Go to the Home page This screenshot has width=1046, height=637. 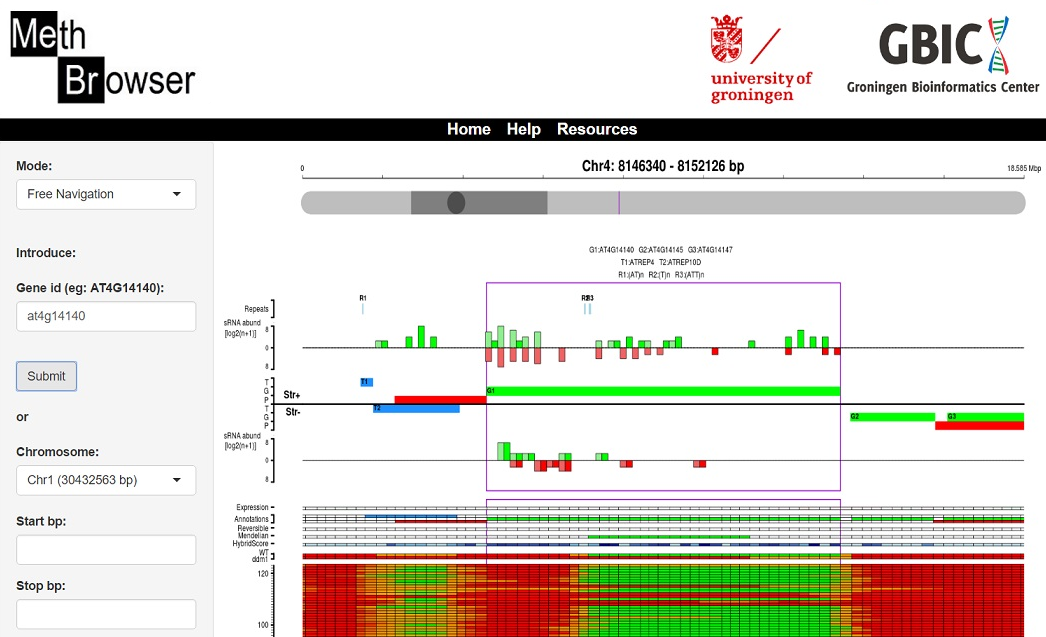(468, 129)
